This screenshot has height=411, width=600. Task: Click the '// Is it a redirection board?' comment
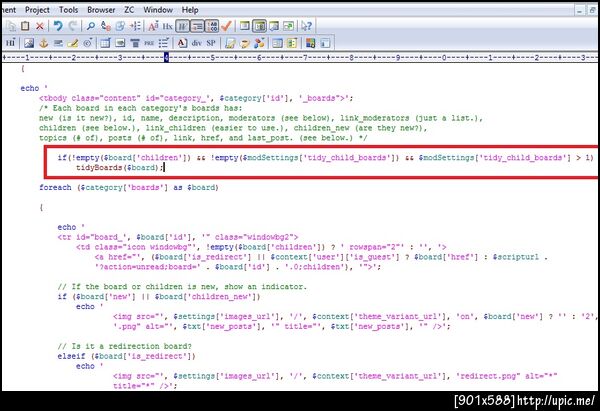[x=124, y=346]
